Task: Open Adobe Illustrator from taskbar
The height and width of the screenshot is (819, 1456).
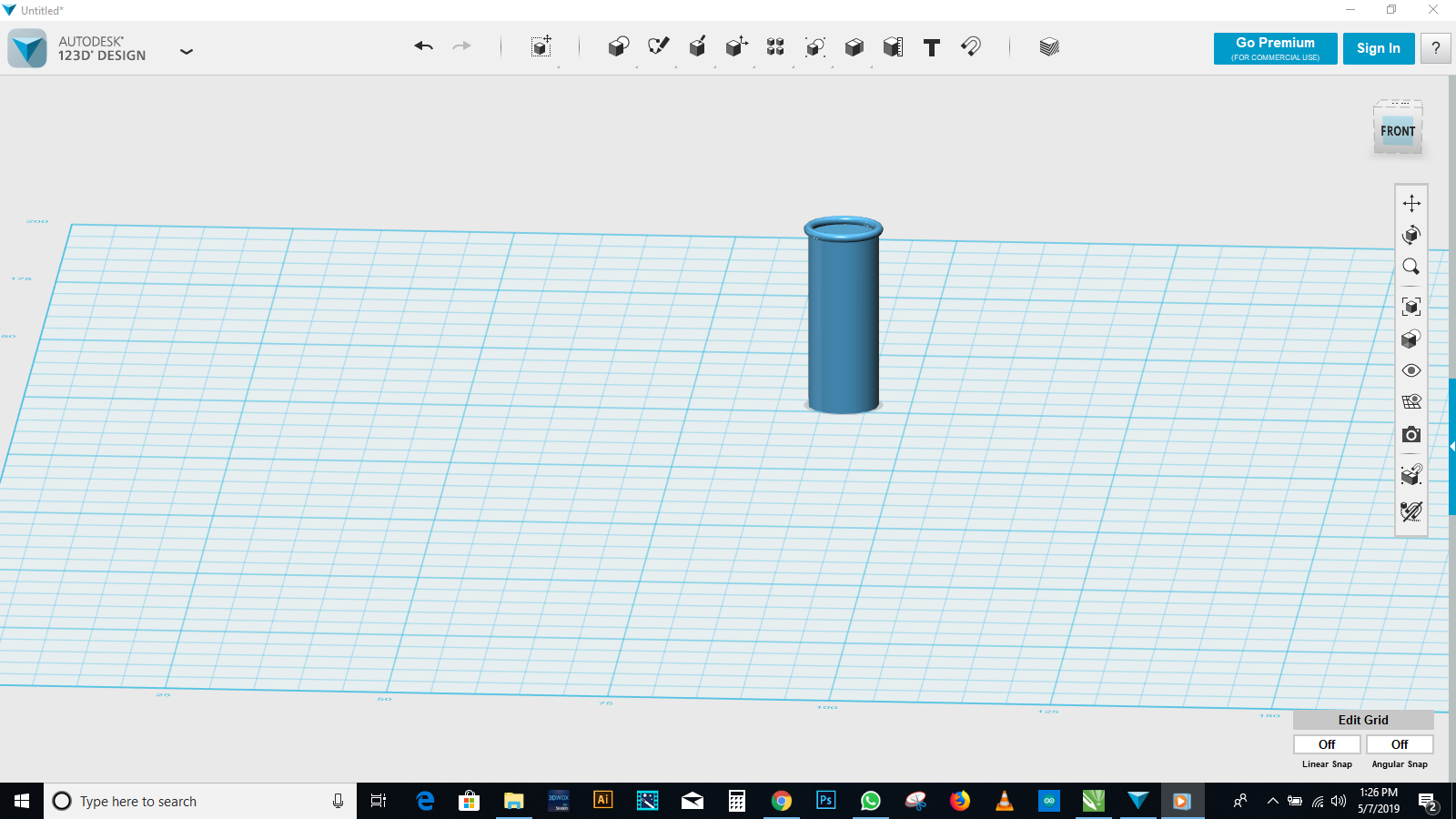Action: pyautogui.click(x=602, y=801)
